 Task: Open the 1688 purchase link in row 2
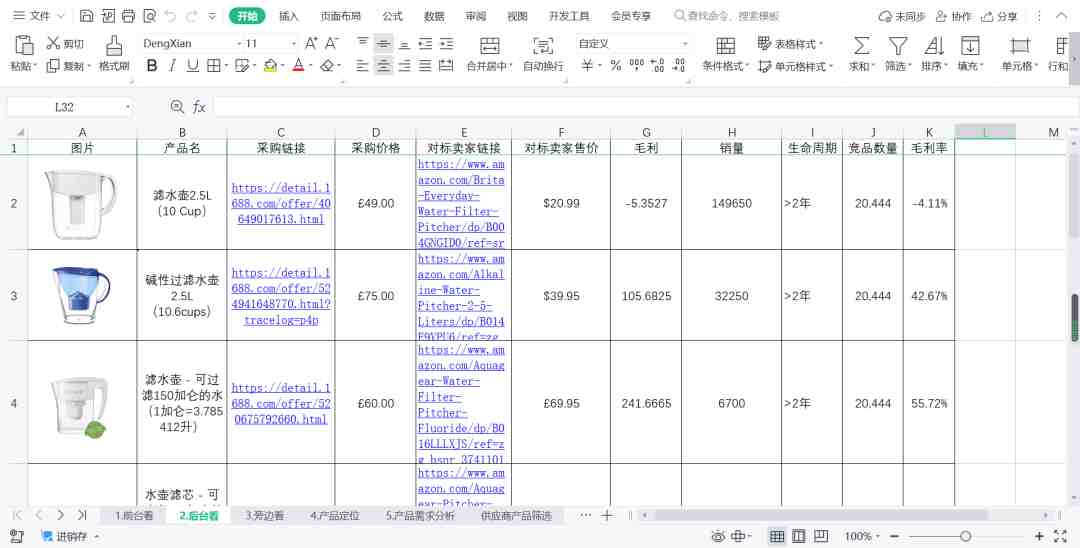coord(281,203)
